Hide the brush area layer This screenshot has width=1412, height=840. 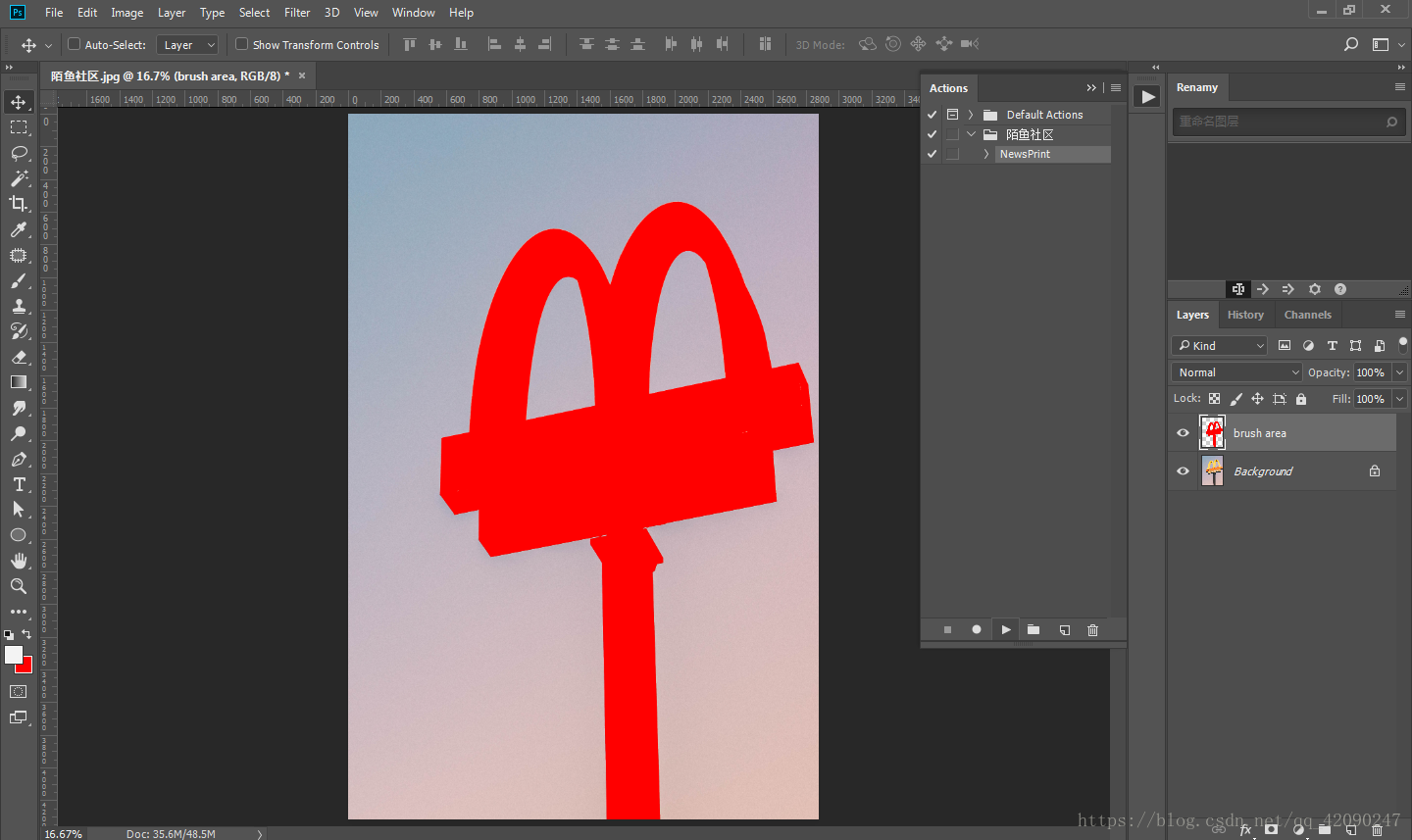(1183, 432)
